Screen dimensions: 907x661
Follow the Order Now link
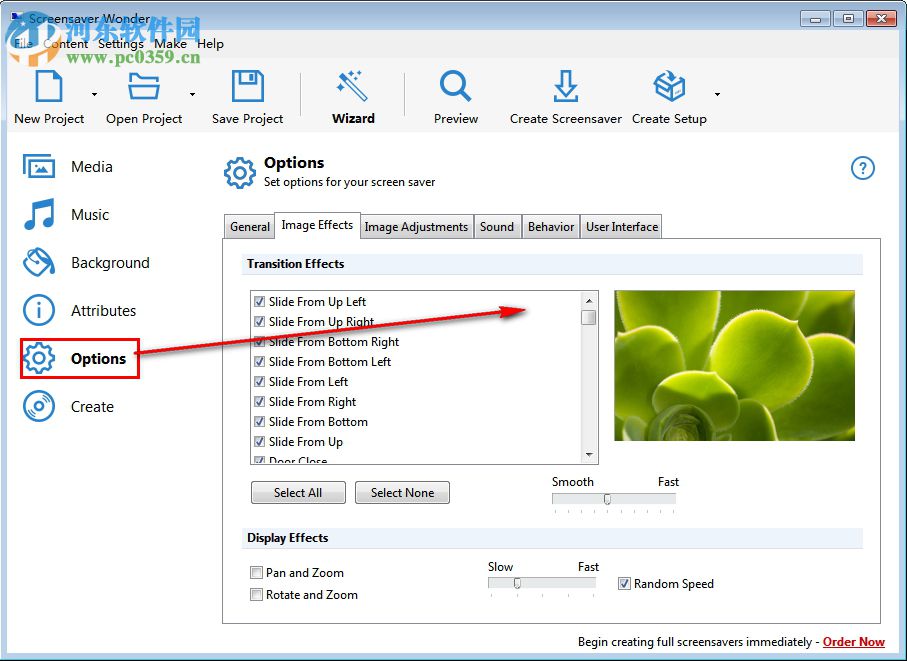point(854,642)
